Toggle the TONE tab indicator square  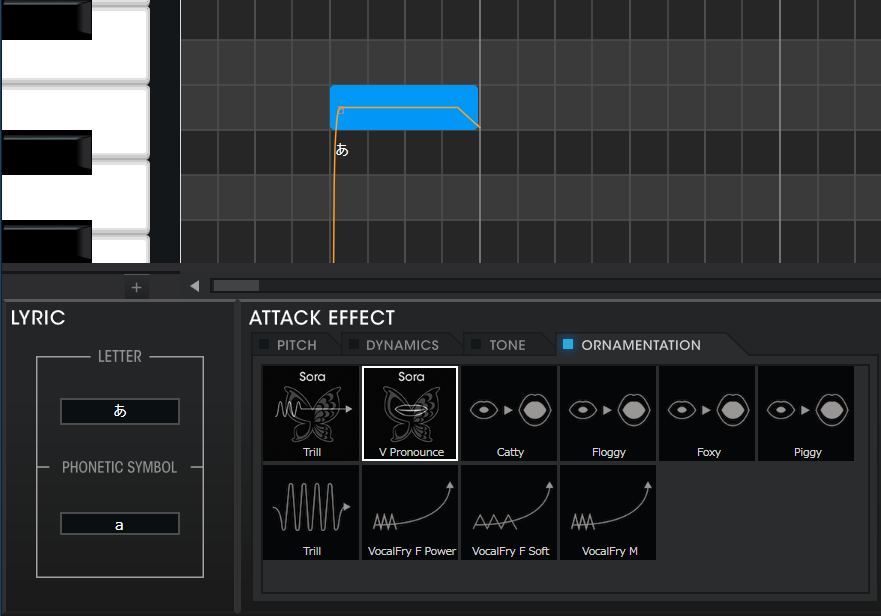476,344
